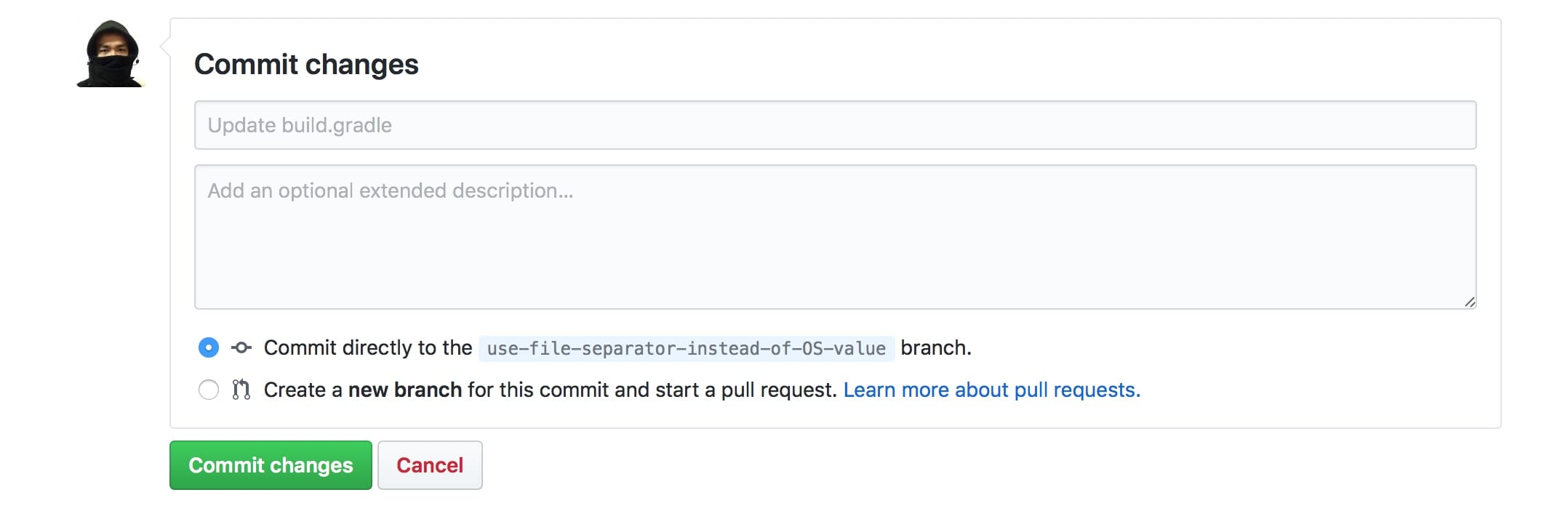Click the speech bubble pointer beside avatar
Viewport: 1568px width, 519px height.
click(165, 47)
